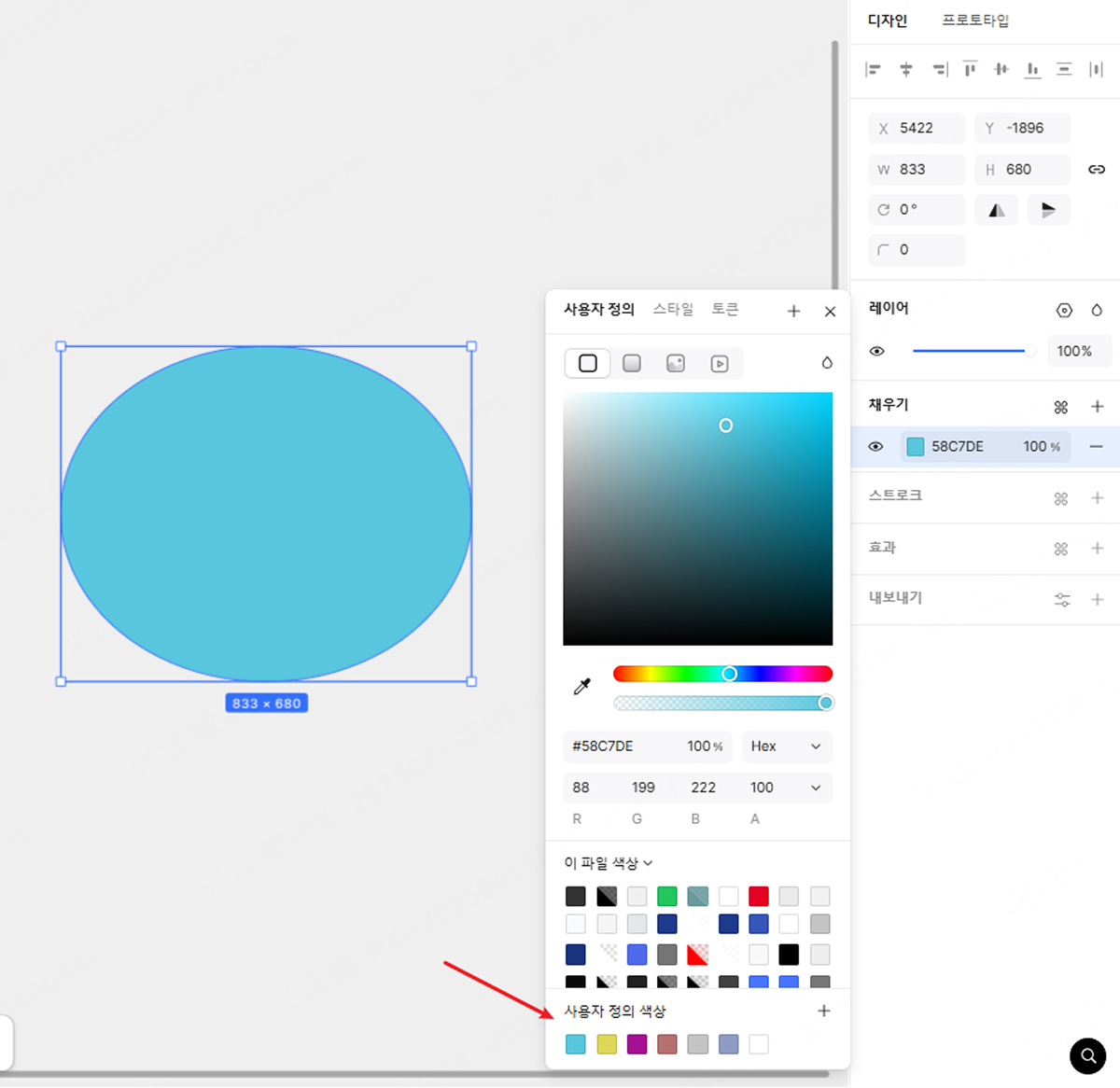
Task: Add style with plus in picker header
Action: [793, 312]
